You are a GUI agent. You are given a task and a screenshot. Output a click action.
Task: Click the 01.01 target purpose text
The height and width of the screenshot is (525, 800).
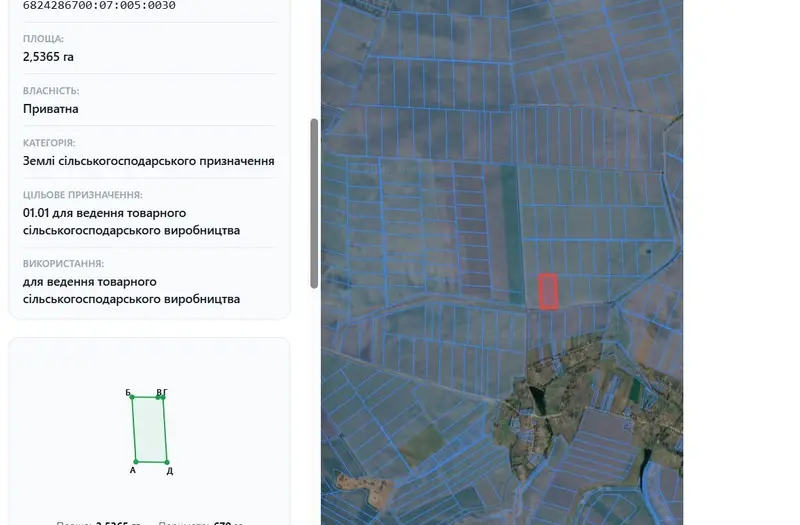tap(131, 221)
